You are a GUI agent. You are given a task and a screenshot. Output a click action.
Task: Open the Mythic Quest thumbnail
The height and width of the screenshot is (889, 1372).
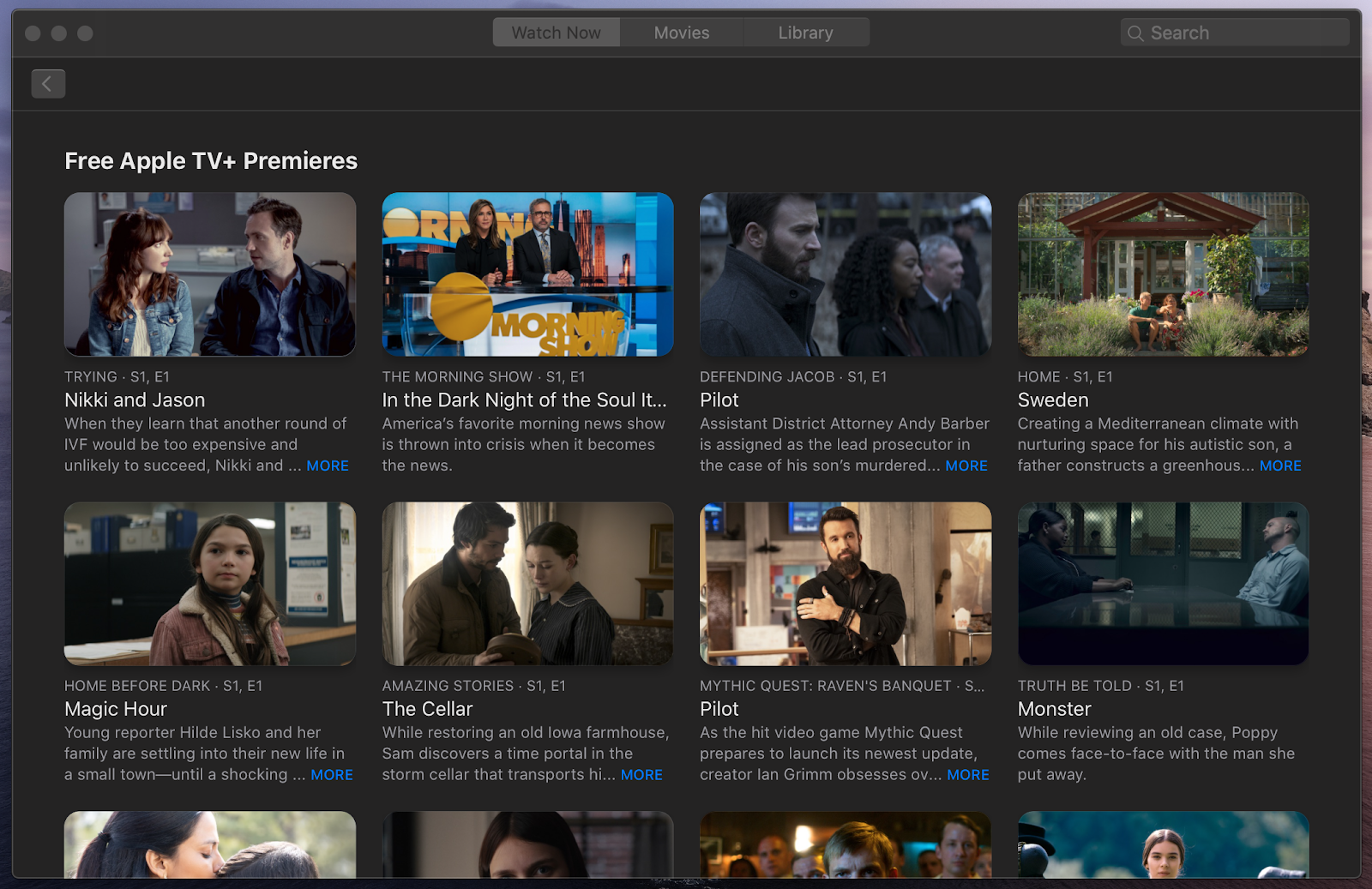click(845, 584)
